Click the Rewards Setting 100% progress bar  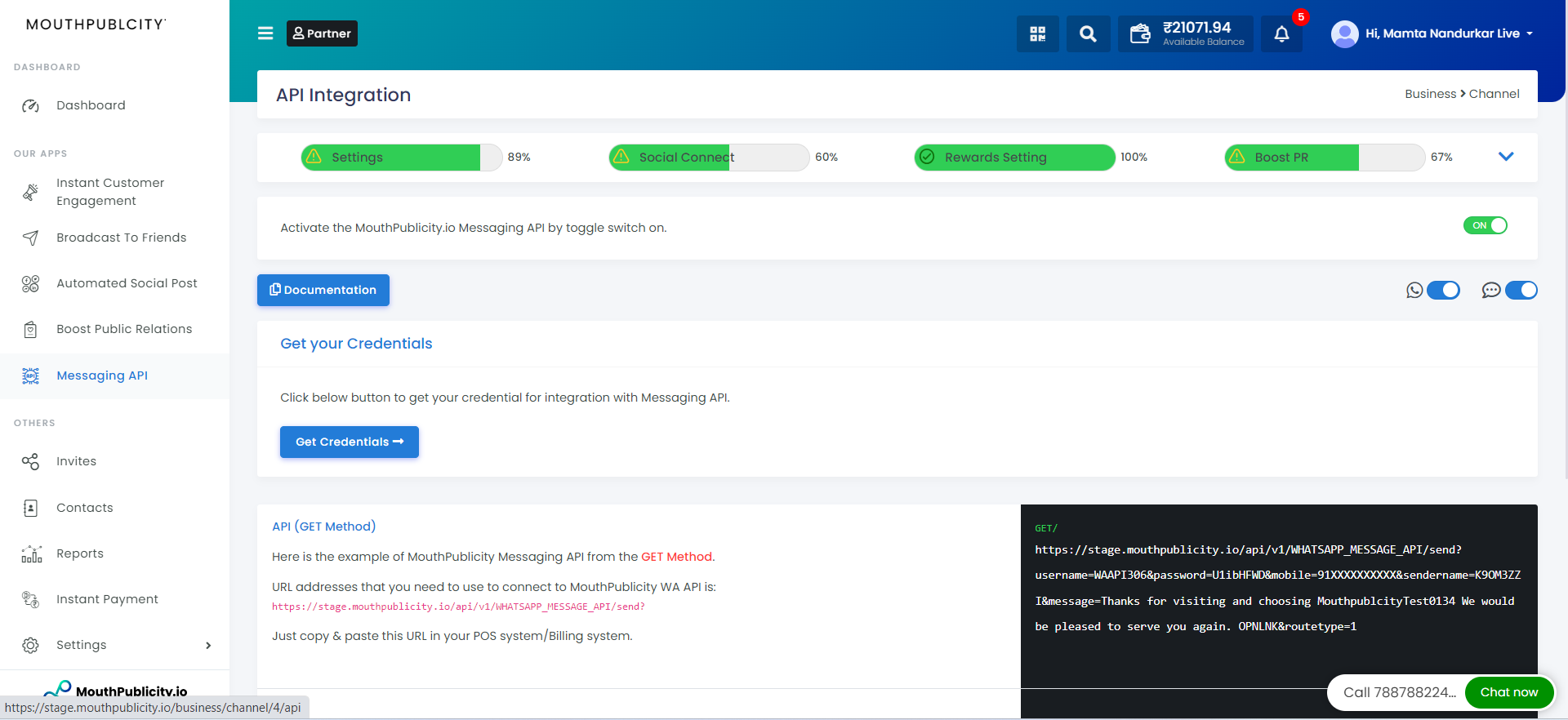(1014, 157)
